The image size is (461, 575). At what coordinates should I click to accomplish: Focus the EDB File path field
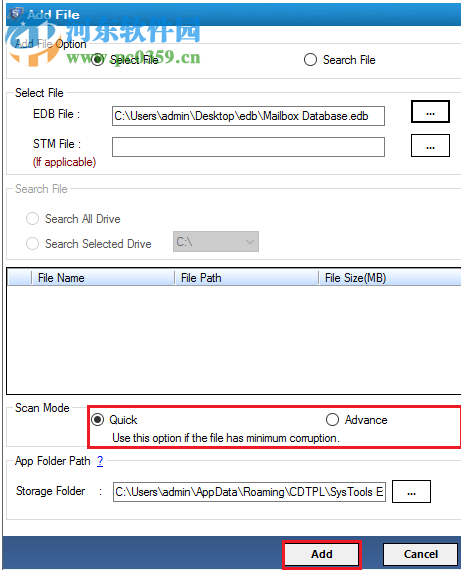pos(248,116)
